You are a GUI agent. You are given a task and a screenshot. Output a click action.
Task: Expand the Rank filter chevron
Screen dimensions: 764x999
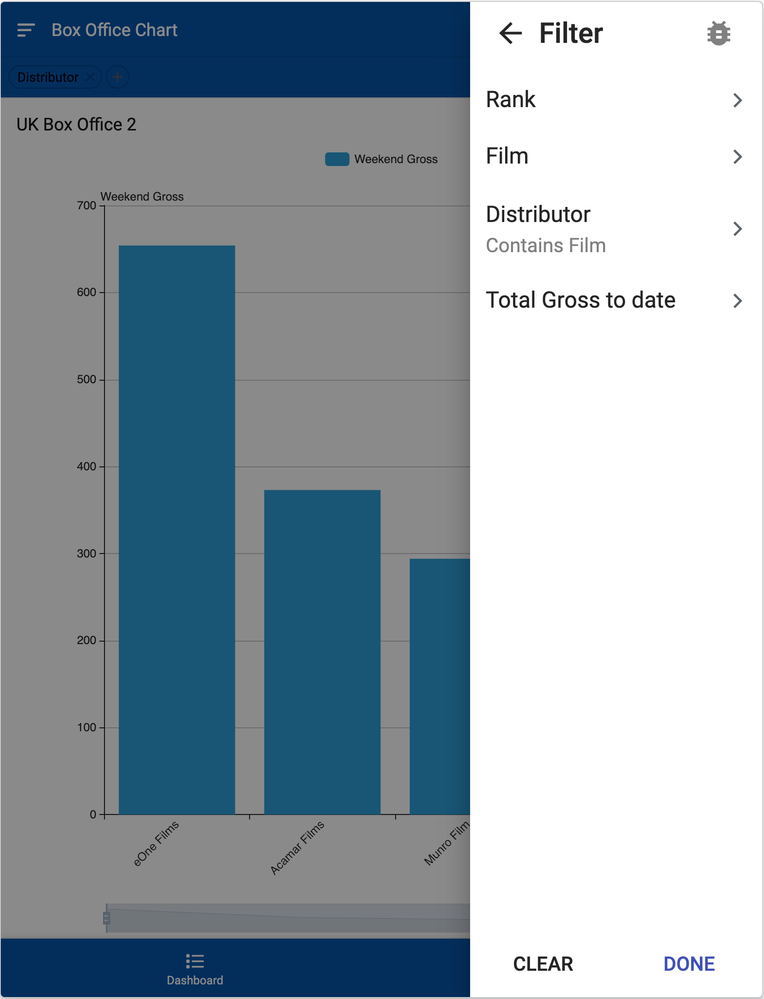(737, 100)
